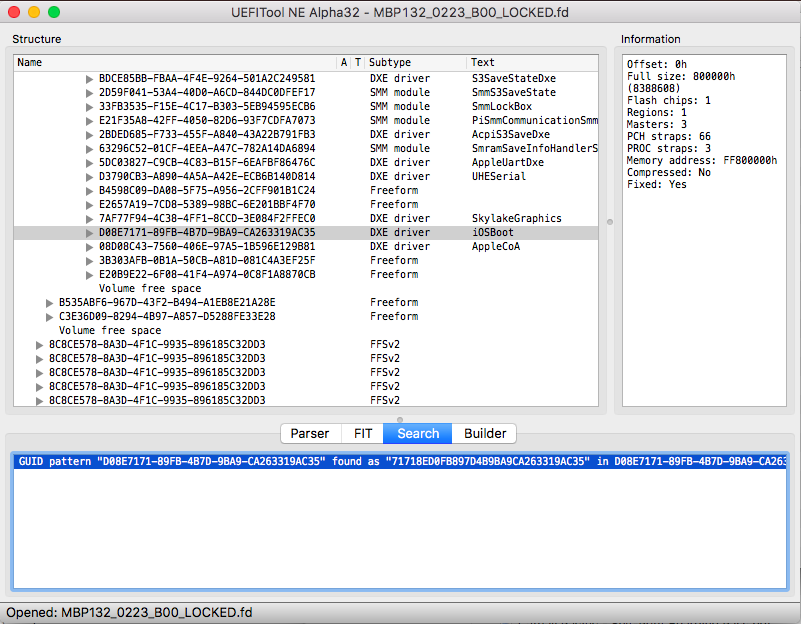Select Volume free space below C3E36D09
The height and width of the screenshot is (624, 801).
tap(110, 330)
